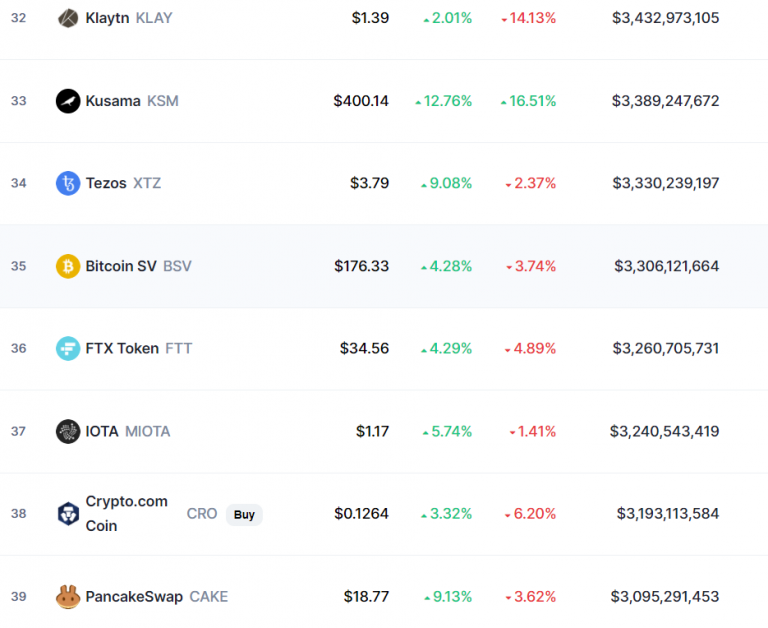Open the PancakeSwap CAKE name link
The width and height of the screenshot is (768, 628).
tap(157, 596)
